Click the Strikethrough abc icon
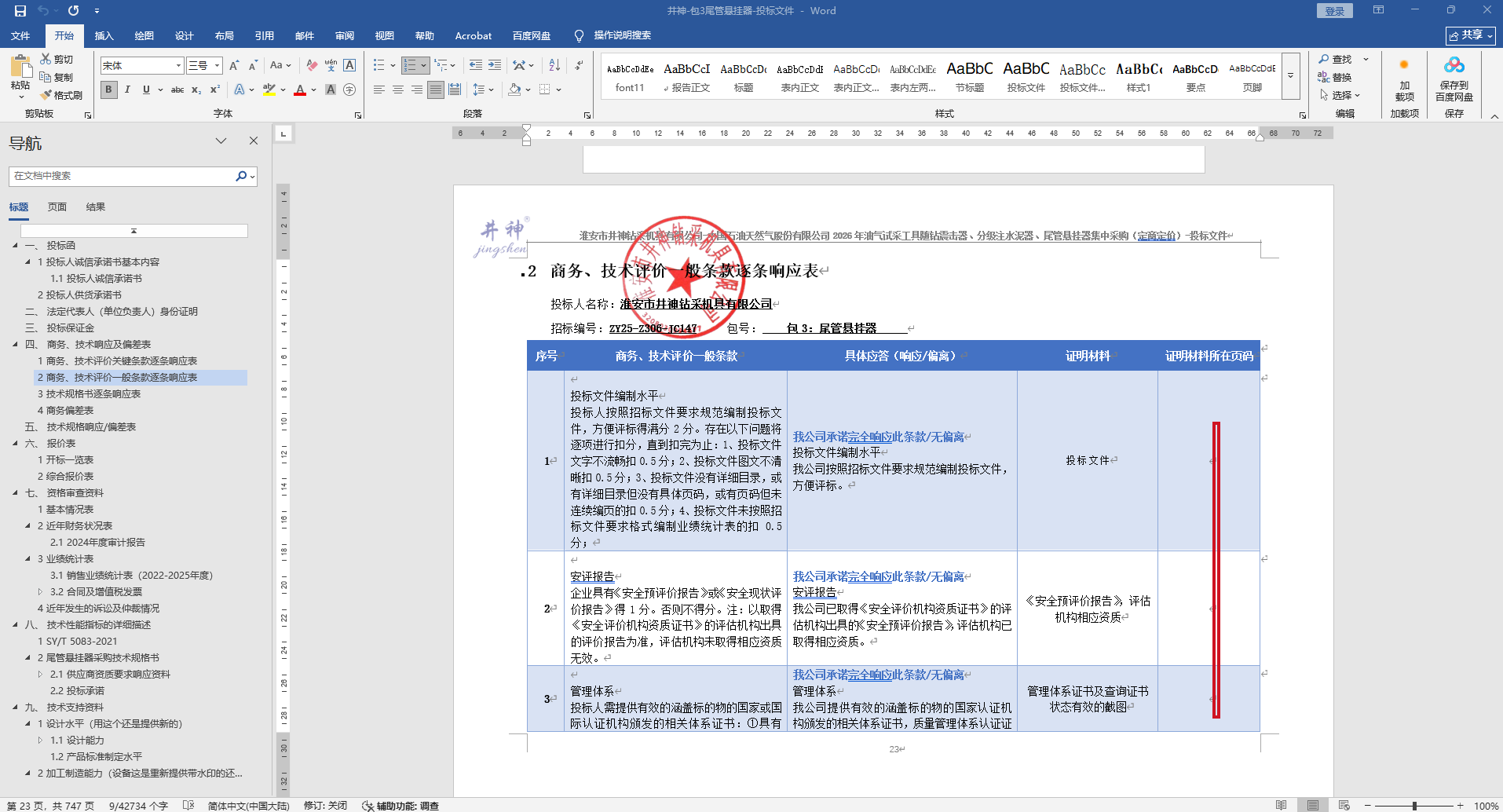1503x812 pixels. (177, 90)
